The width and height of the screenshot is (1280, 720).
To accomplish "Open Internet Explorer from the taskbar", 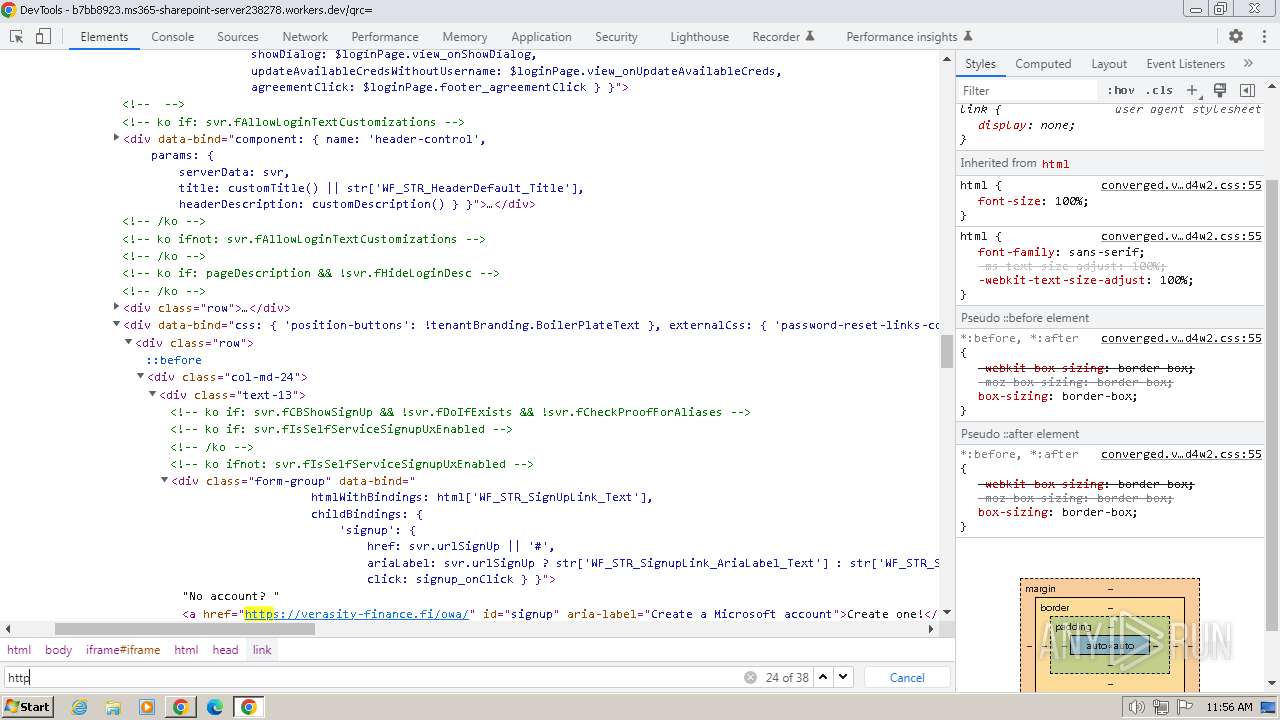I will (x=79, y=707).
